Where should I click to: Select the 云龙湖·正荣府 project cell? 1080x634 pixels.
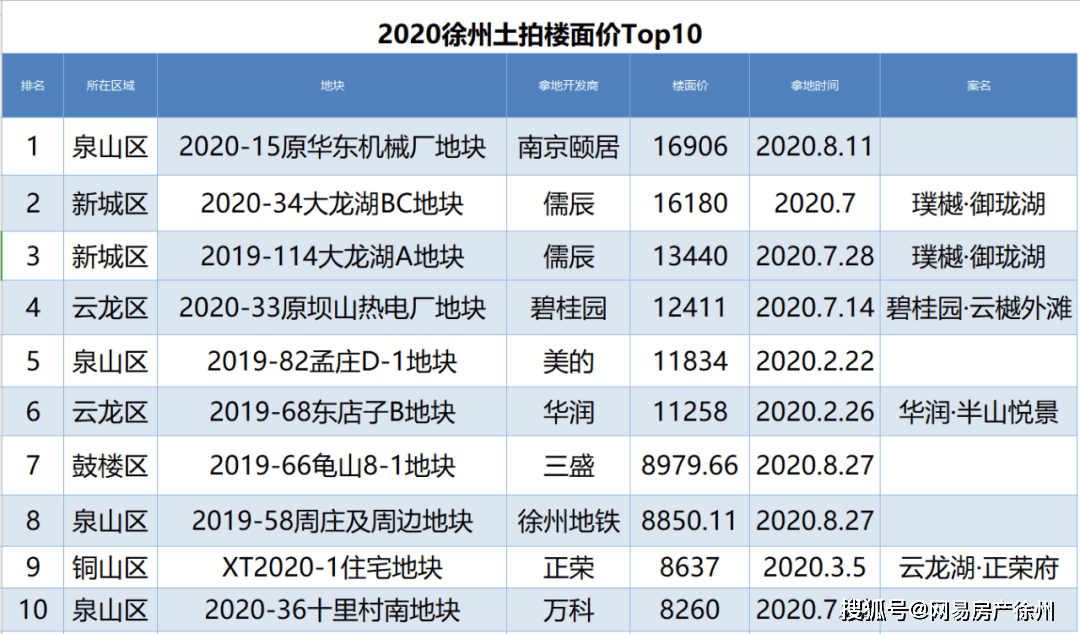point(979,567)
